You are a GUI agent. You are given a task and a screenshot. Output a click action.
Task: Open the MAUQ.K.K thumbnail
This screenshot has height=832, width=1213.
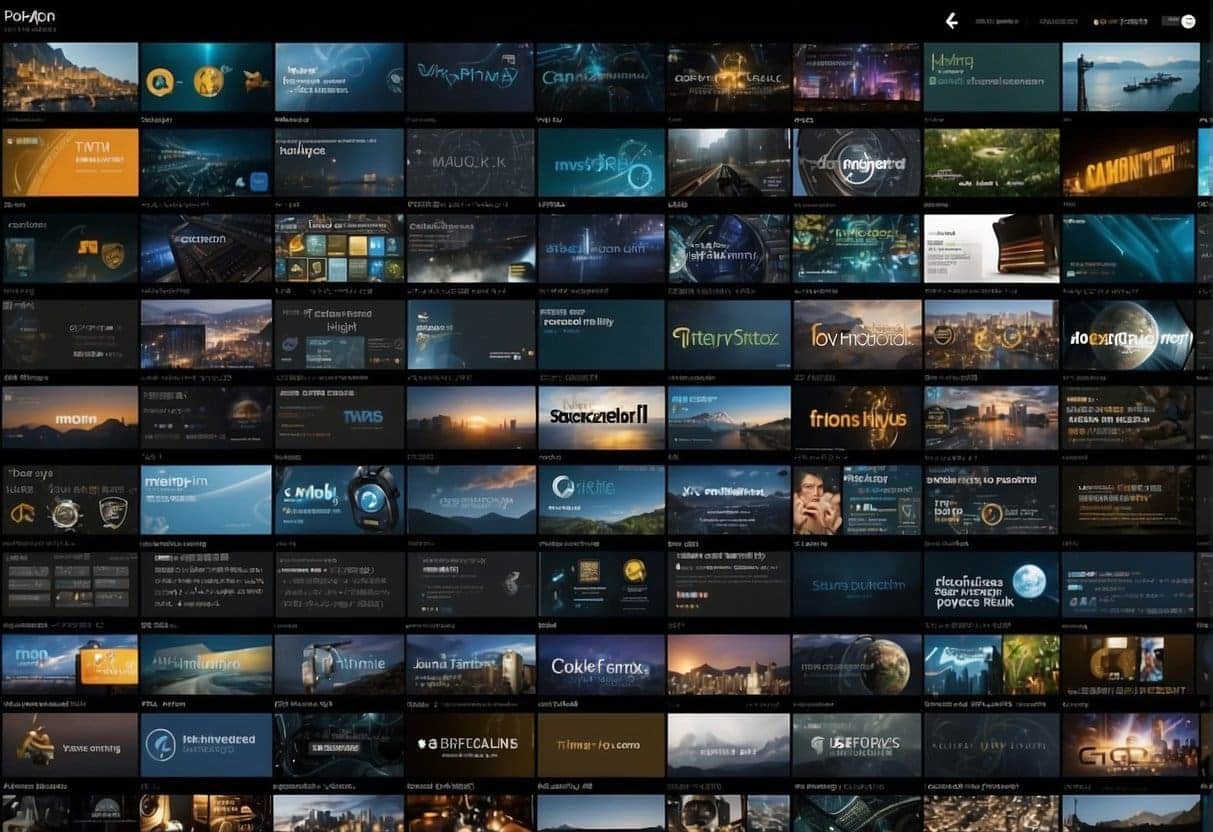point(470,162)
